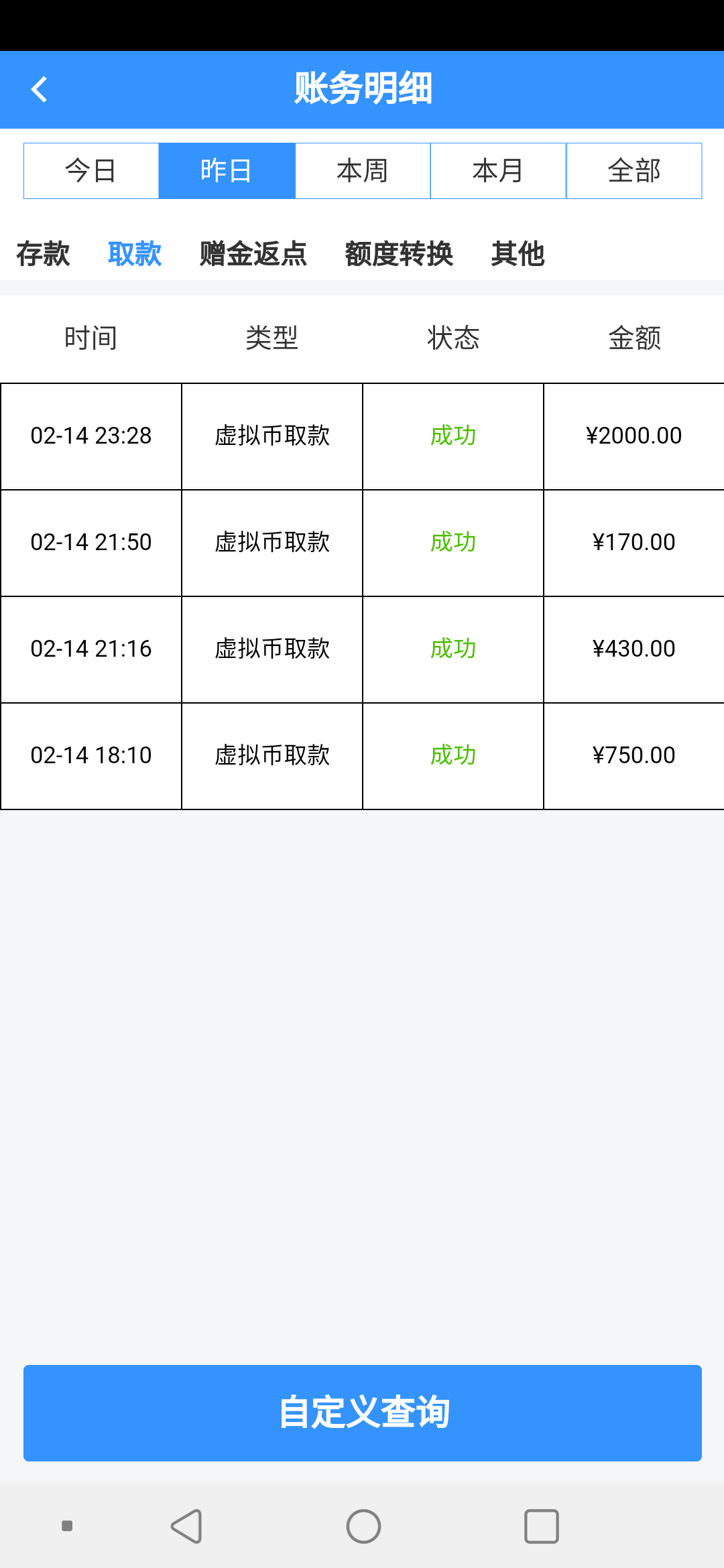Screen dimensions: 724x1568
Task: Show 全部 date range records
Action: point(634,171)
